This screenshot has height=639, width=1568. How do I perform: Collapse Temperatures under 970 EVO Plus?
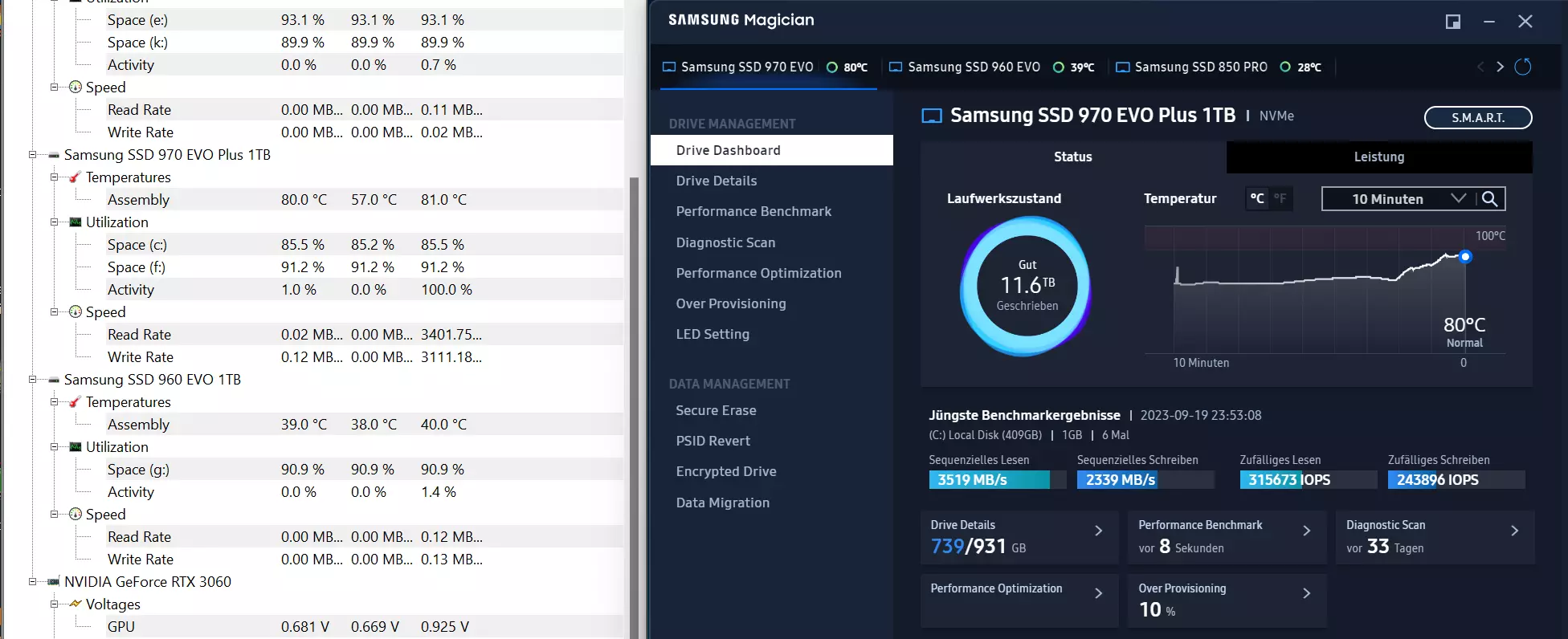(x=54, y=177)
